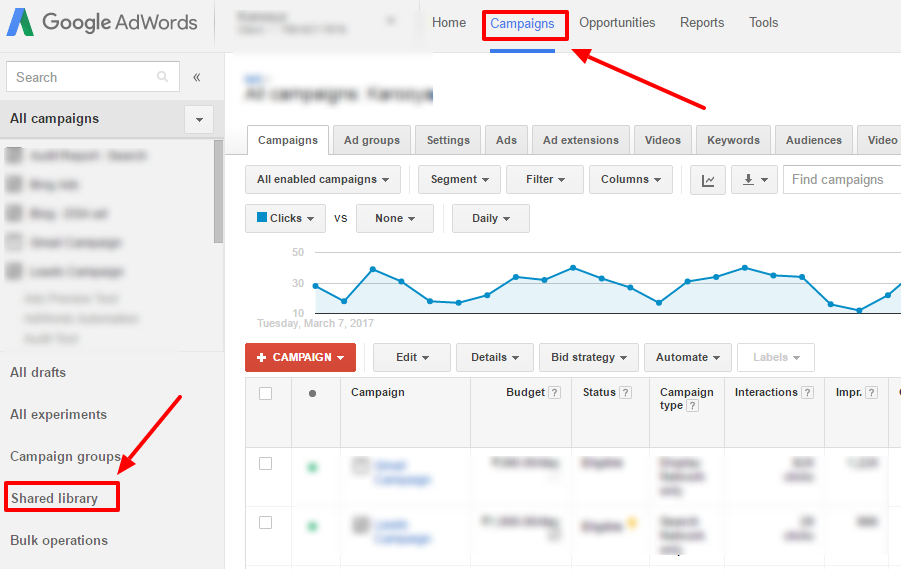This screenshot has width=901, height=569.
Task: Click the search magnifier icon in sidebar
Action: coord(163,76)
